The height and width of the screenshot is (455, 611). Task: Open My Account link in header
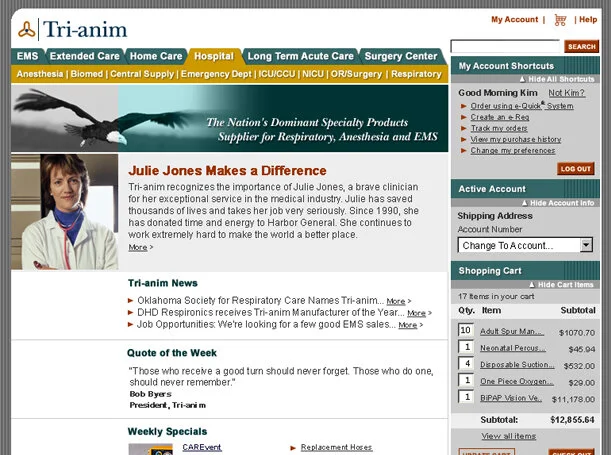pyautogui.click(x=514, y=19)
